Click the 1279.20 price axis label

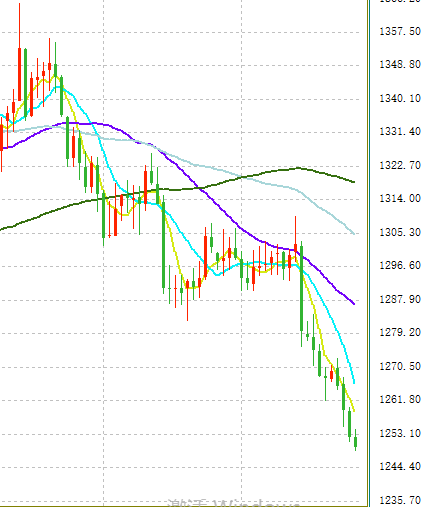(x=400, y=333)
